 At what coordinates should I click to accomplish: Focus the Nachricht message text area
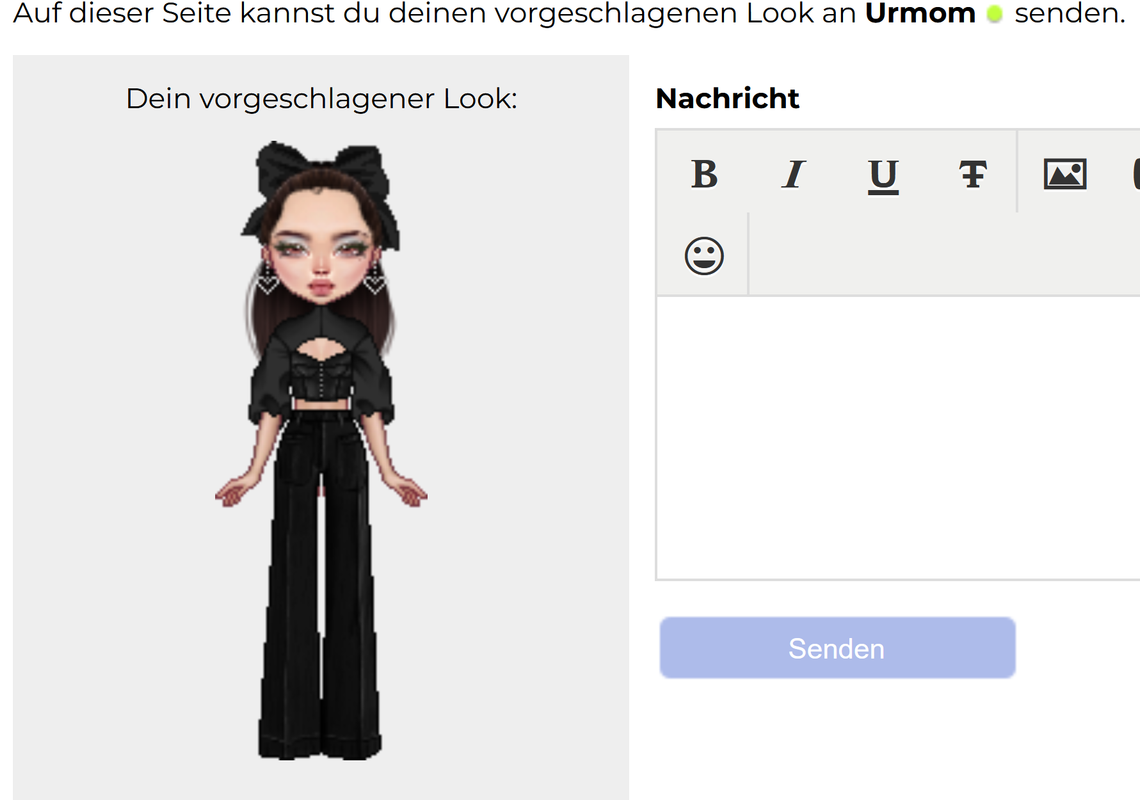coord(898,437)
